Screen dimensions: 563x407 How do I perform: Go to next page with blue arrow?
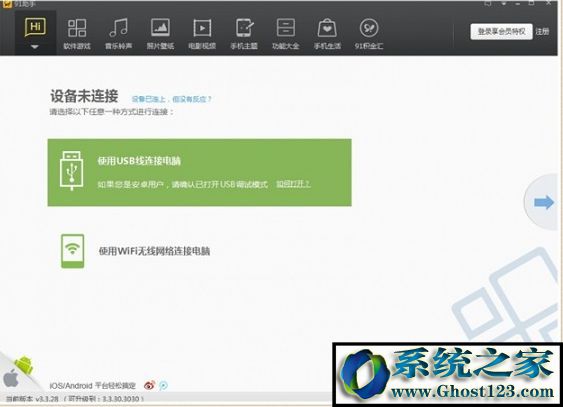(544, 202)
